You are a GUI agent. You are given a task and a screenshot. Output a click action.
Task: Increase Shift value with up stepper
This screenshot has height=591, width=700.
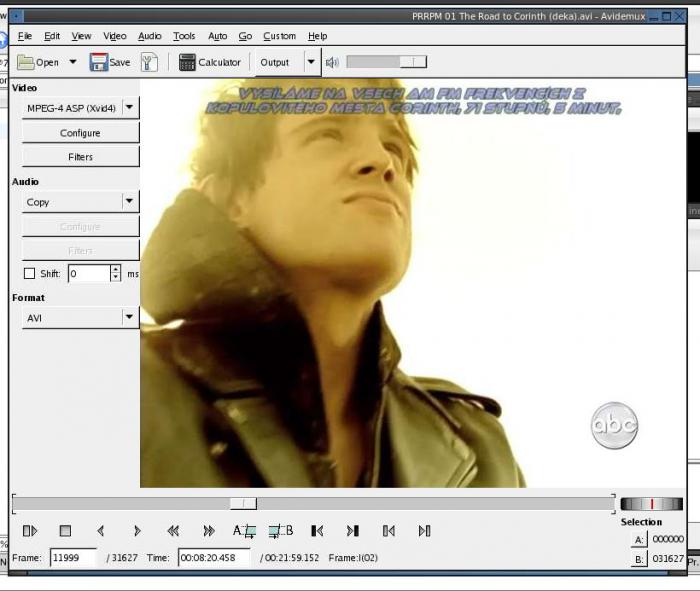pos(116,269)
